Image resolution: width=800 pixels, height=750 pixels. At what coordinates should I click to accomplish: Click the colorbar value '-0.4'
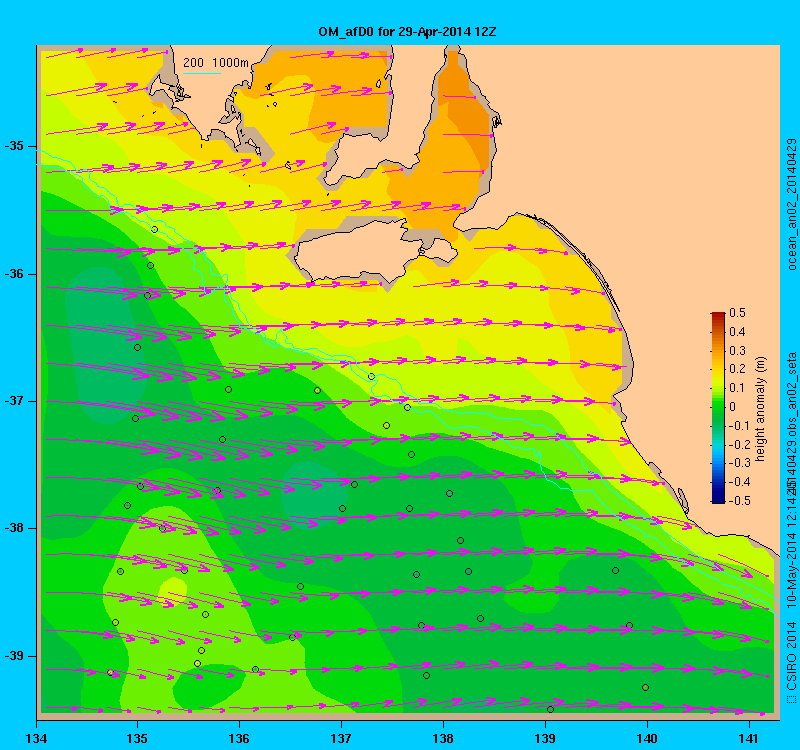(x=739, y=482)
